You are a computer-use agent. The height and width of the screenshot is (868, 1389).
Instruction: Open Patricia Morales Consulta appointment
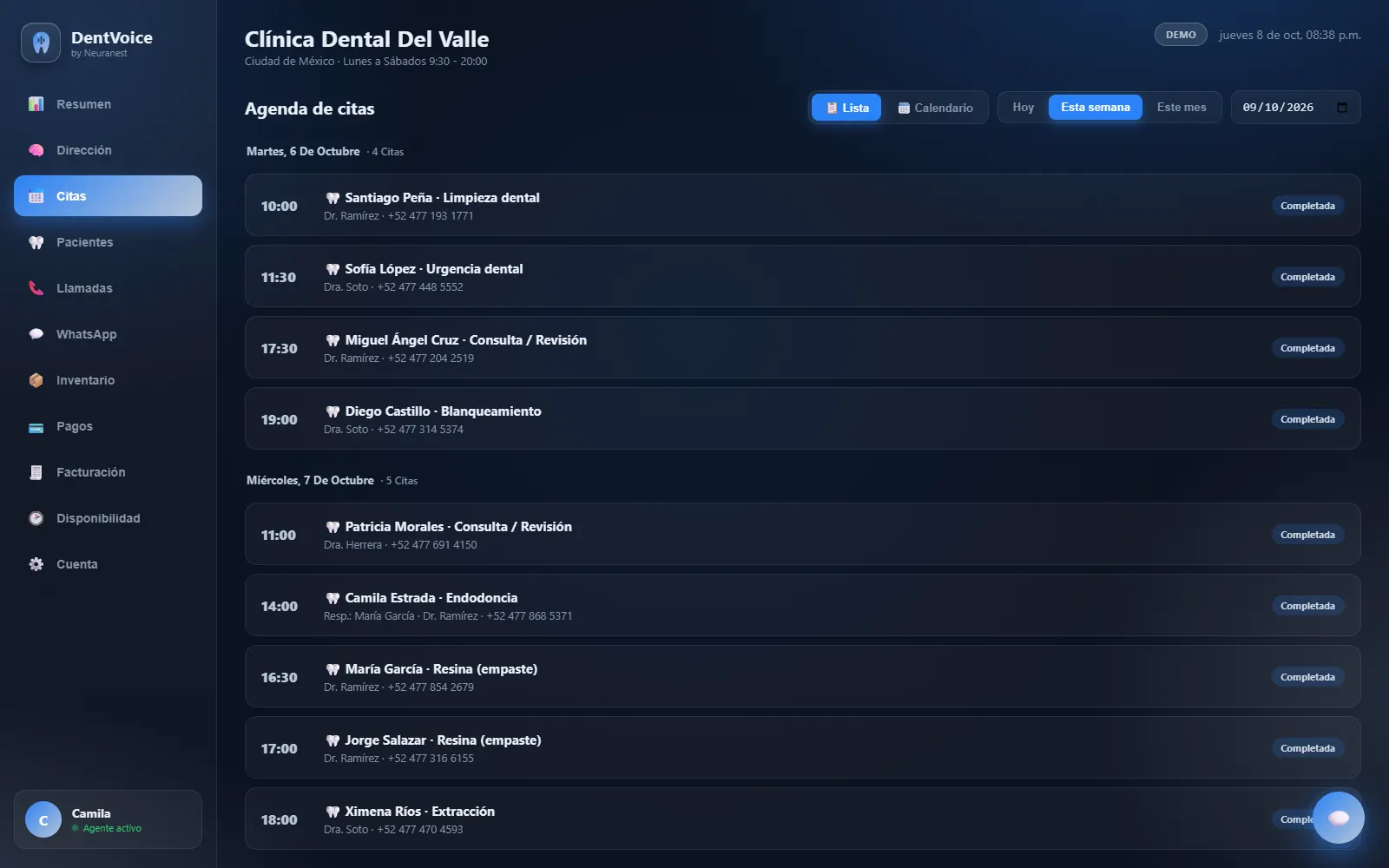tap(802, 534)
